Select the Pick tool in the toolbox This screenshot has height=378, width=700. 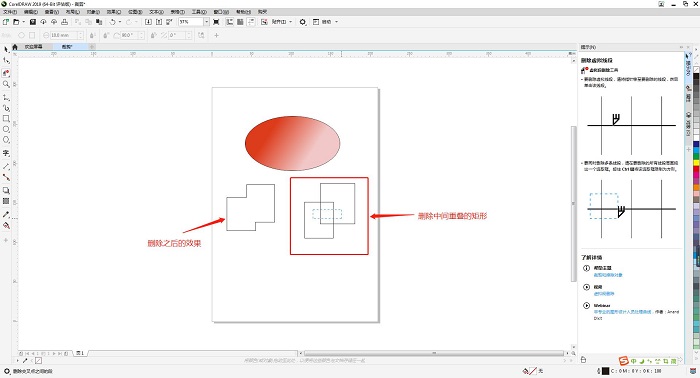tap(6, 50)
